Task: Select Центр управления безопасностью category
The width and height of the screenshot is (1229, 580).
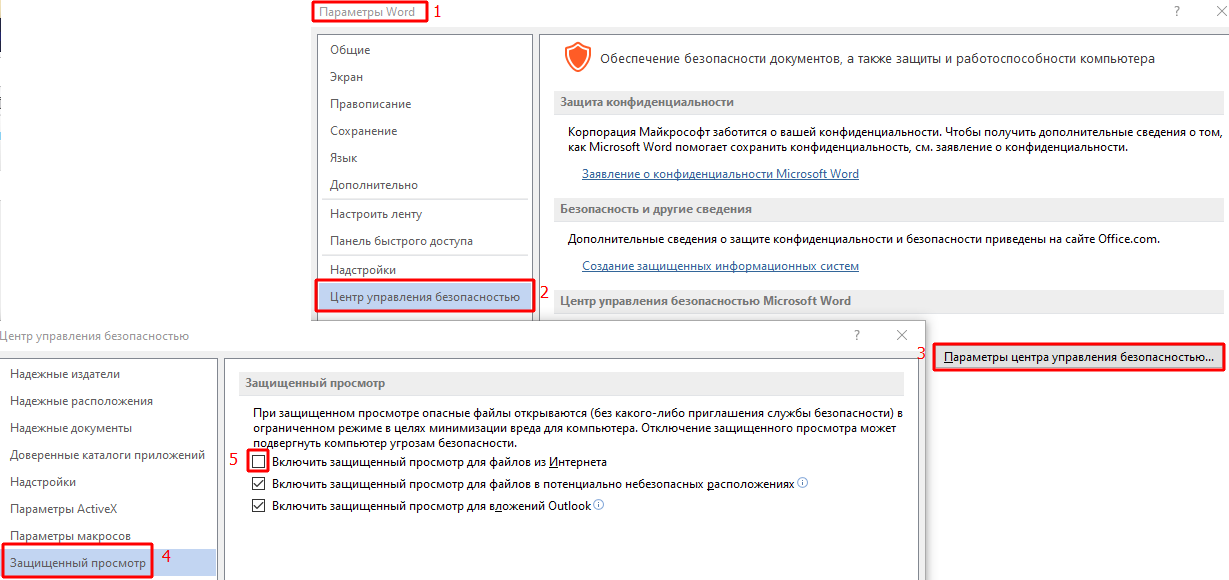Action: (425, 297)
